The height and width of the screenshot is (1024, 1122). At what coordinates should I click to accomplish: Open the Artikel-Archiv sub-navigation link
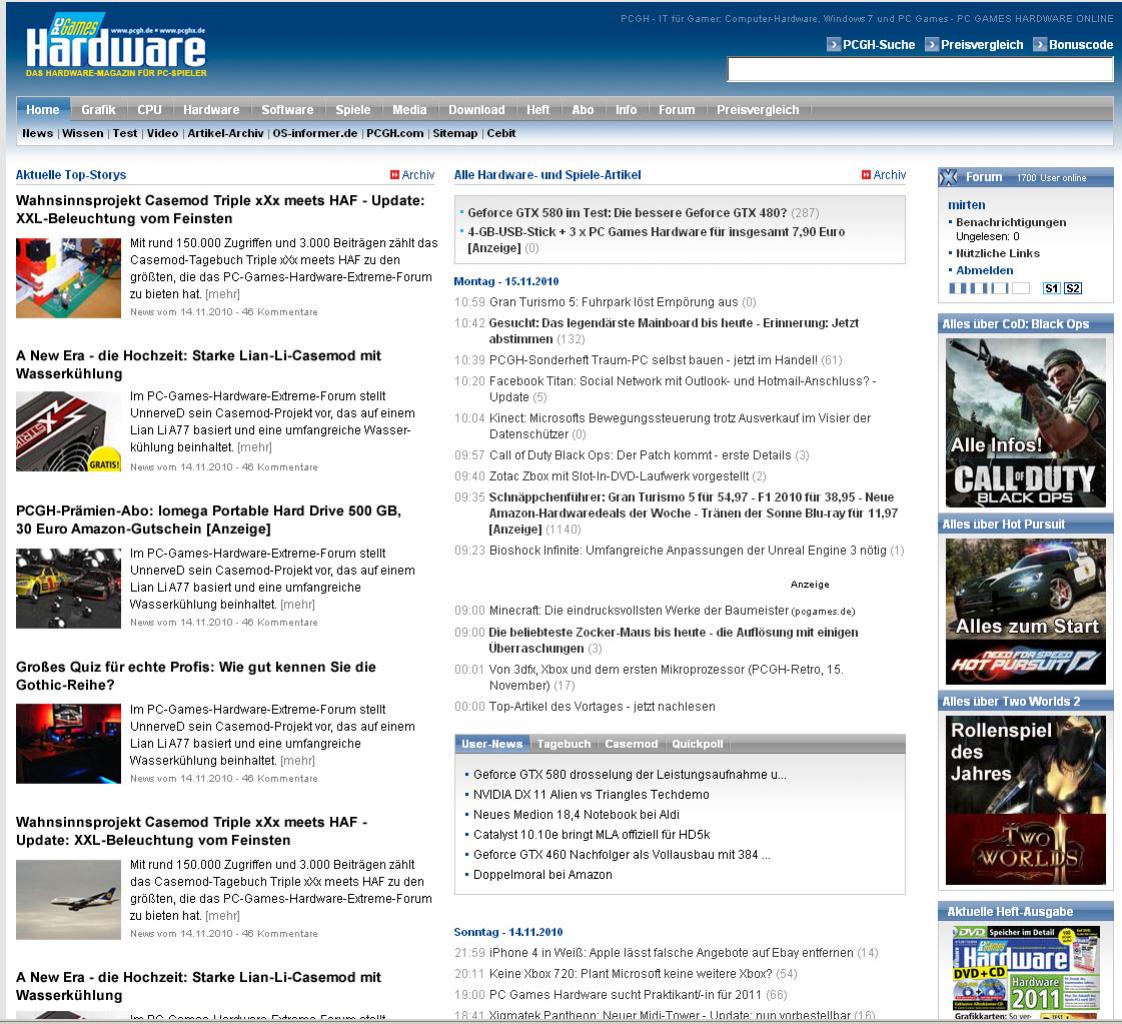point(225,133)
